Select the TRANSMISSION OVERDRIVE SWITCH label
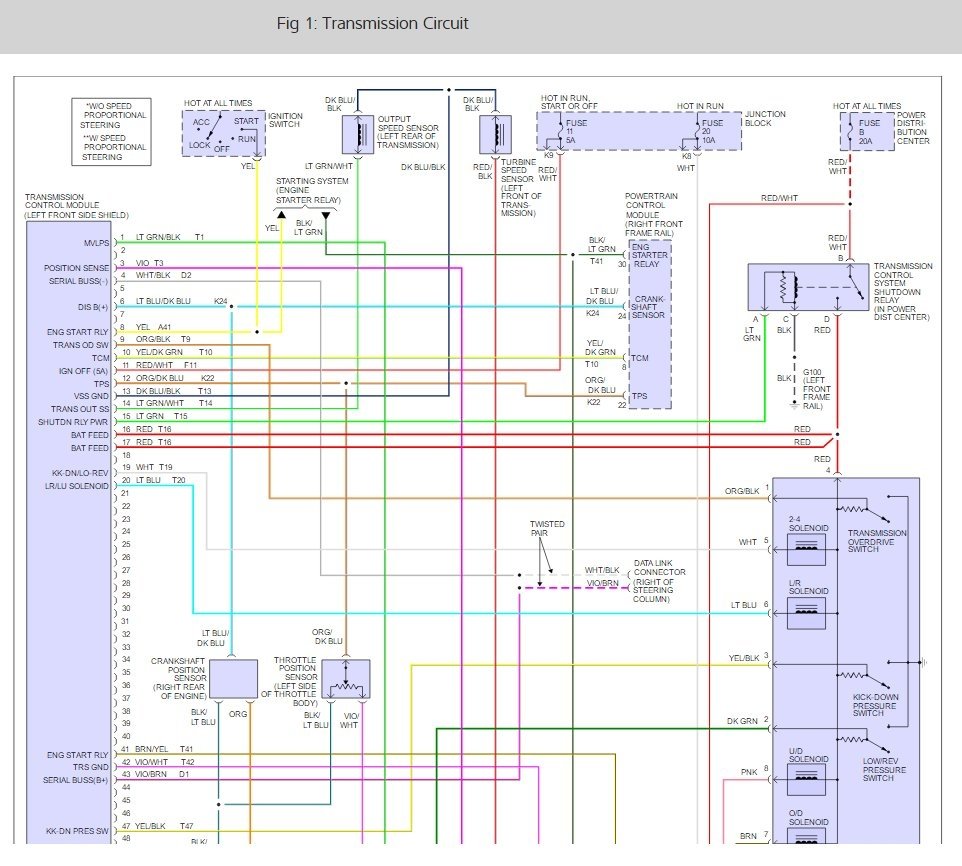This screenshot has width=962, height=866. (876, 541)
